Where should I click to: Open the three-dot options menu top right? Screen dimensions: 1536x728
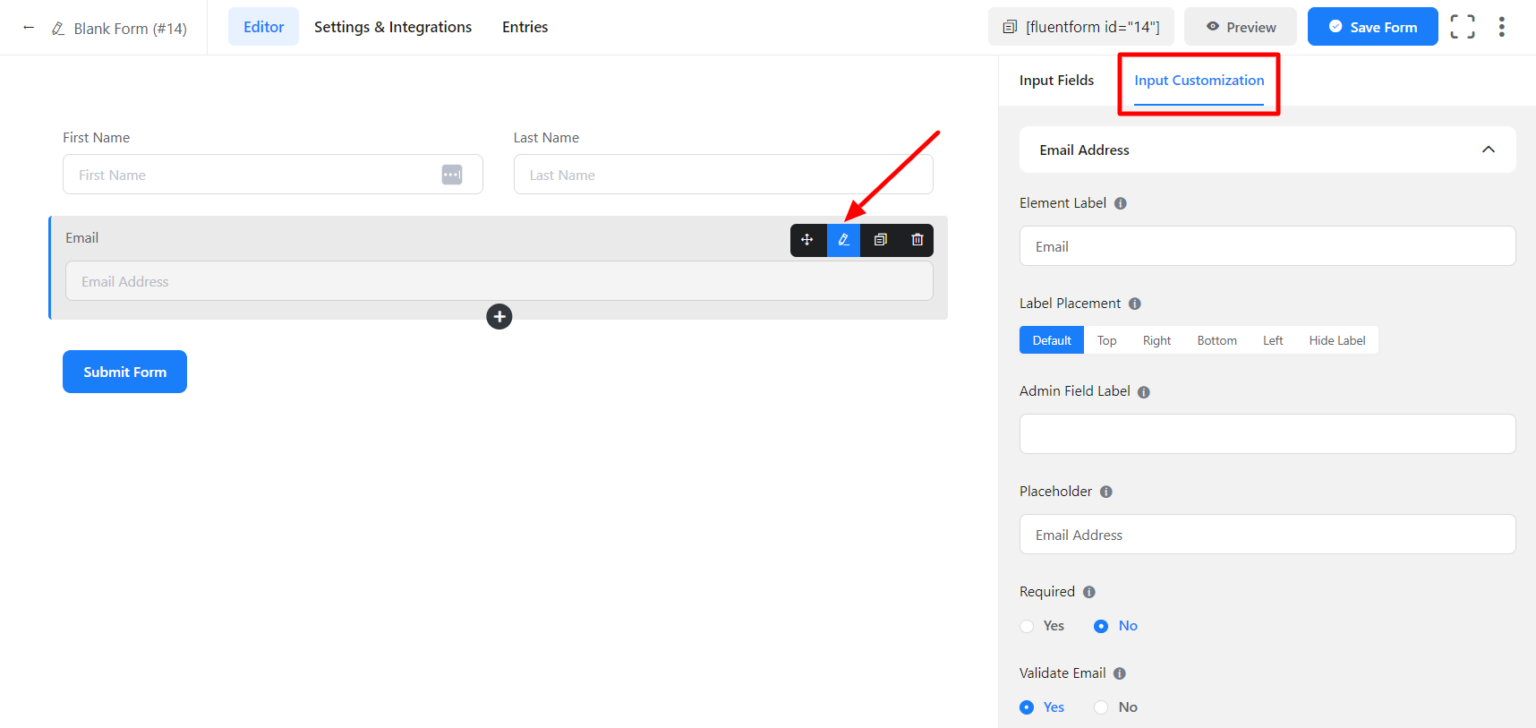[1502, 26]
